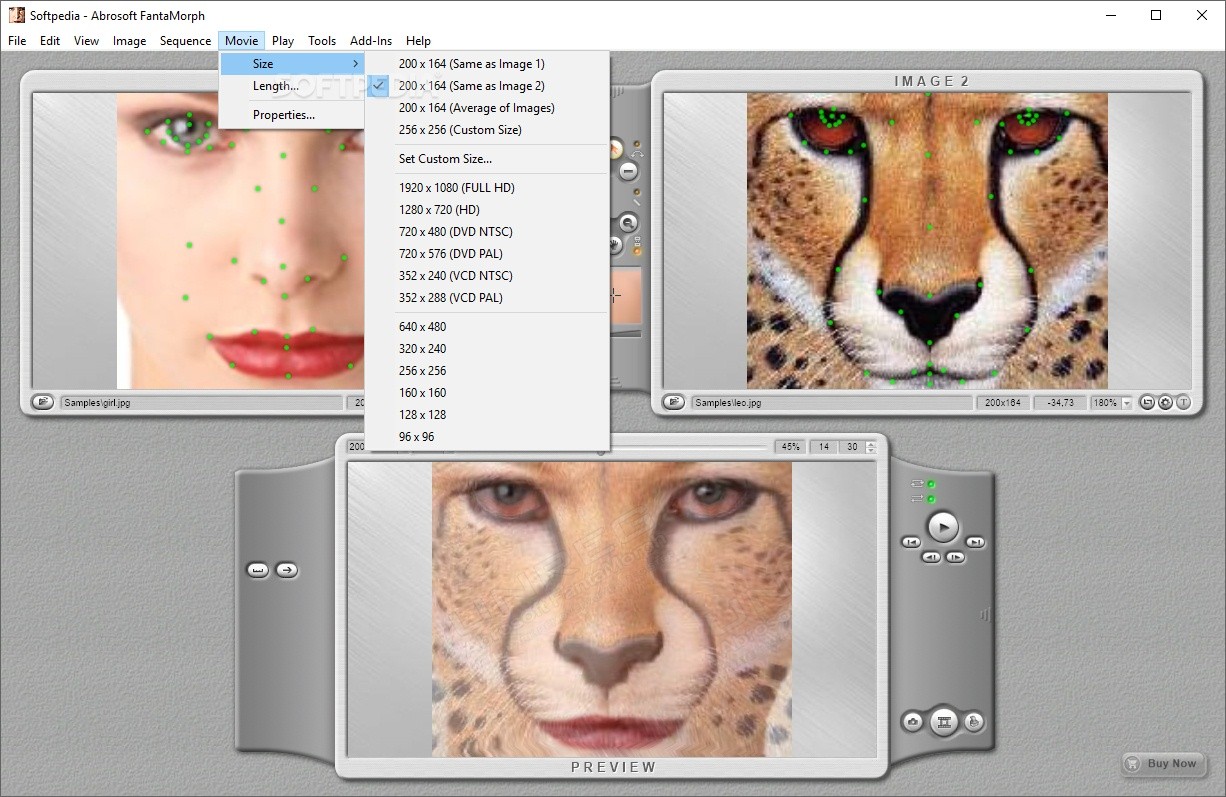Choose 720 x 480 (DVD NTSC) size
Screen dimensions: 1226x797
(x=487, y=232)
